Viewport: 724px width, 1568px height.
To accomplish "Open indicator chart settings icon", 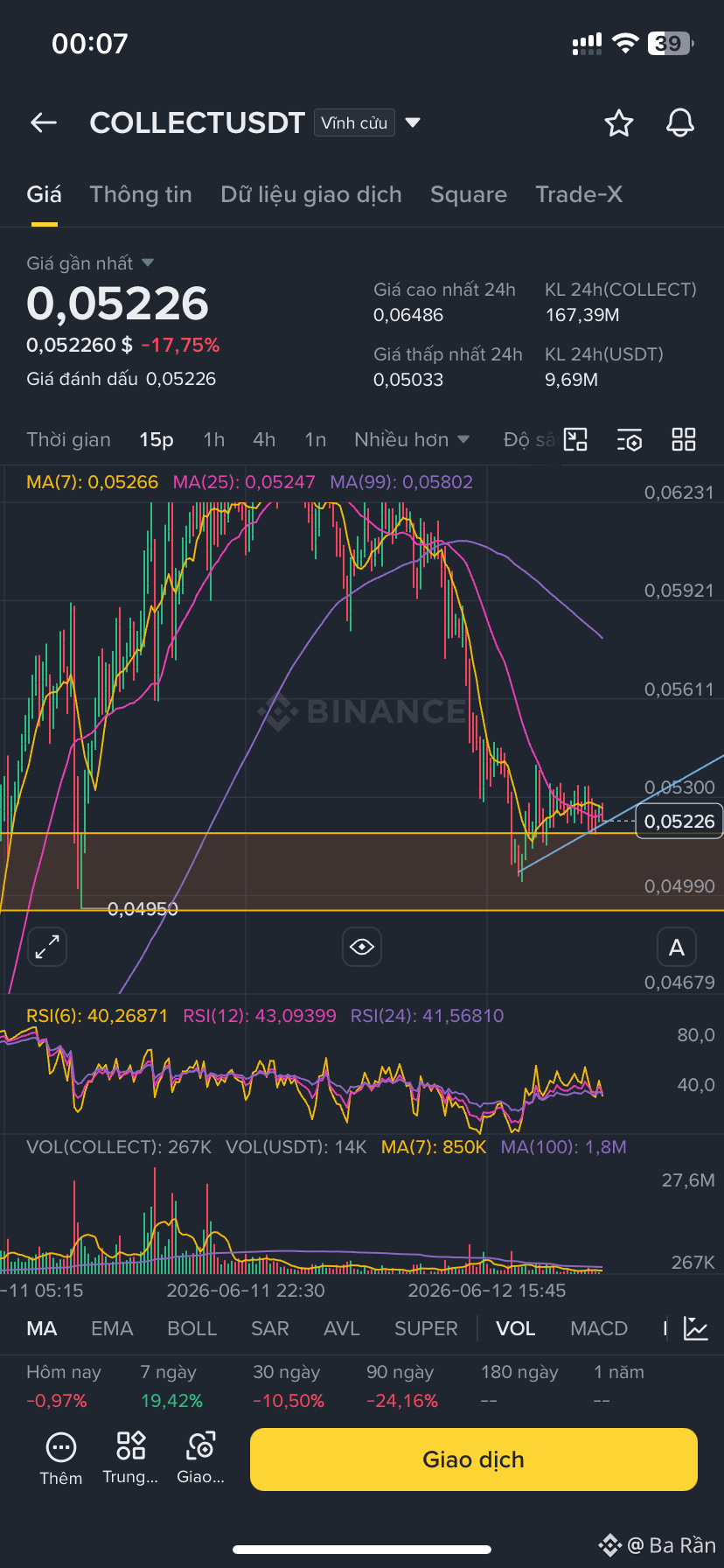I will (x=696, y=1328).
